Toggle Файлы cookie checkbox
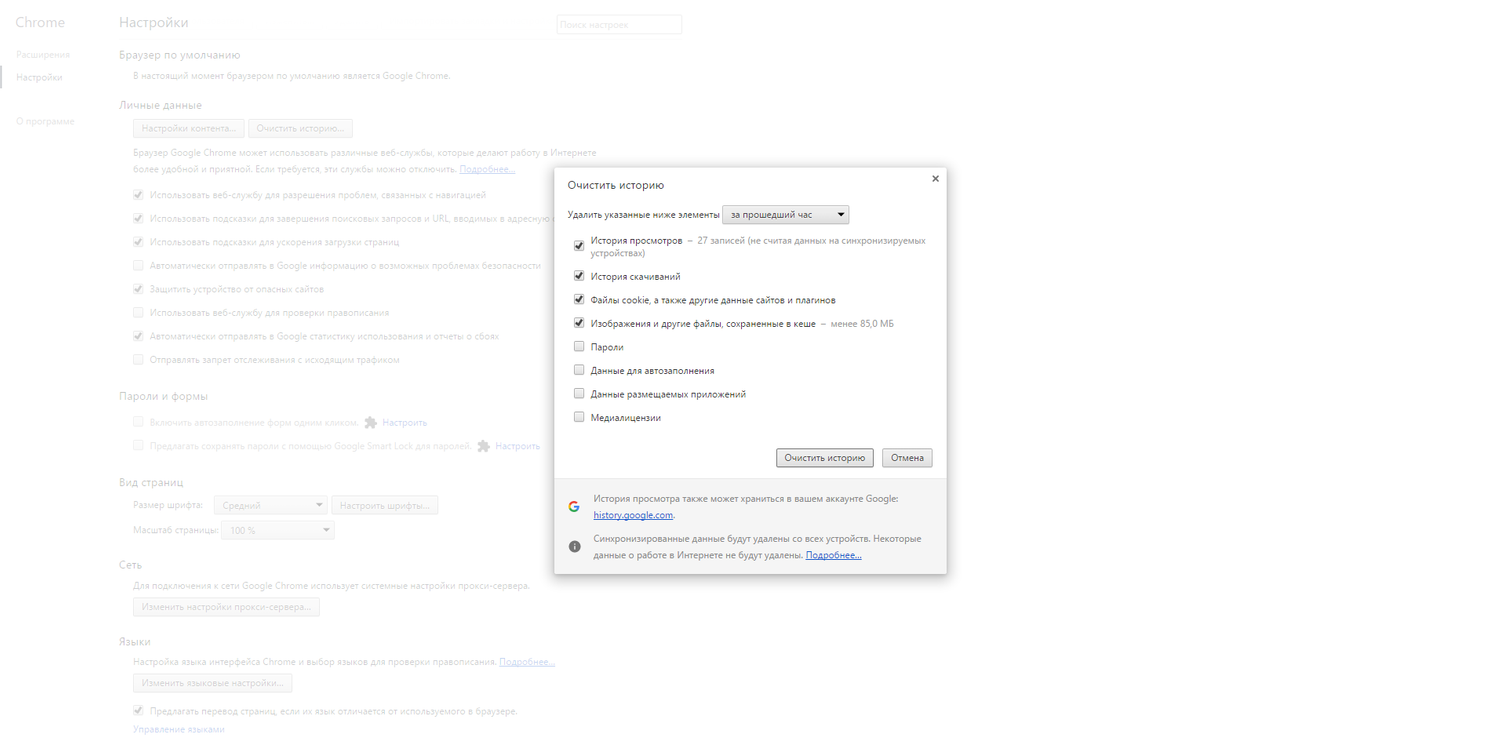Image resolution: width=1500 pixels, height=739 pixels. click(579, 299)
